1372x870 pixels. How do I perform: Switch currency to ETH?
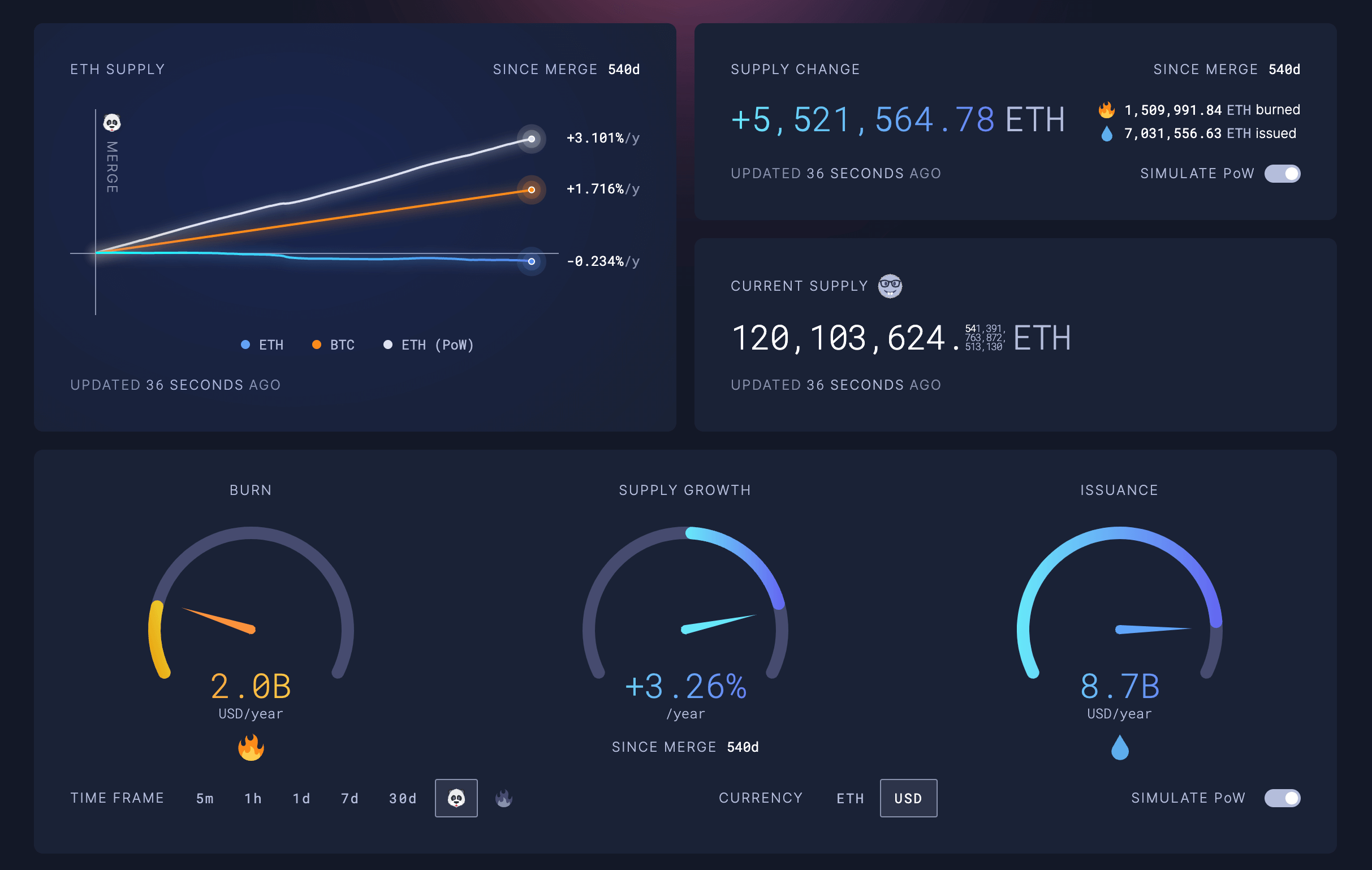click(x=850, y=798)
